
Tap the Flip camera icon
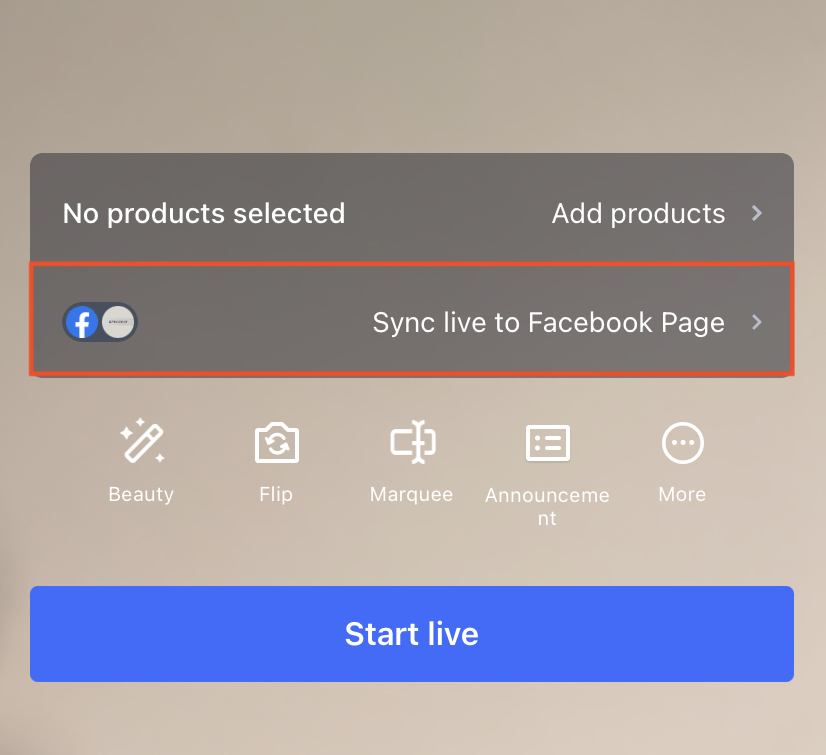(x=276, y=442)
